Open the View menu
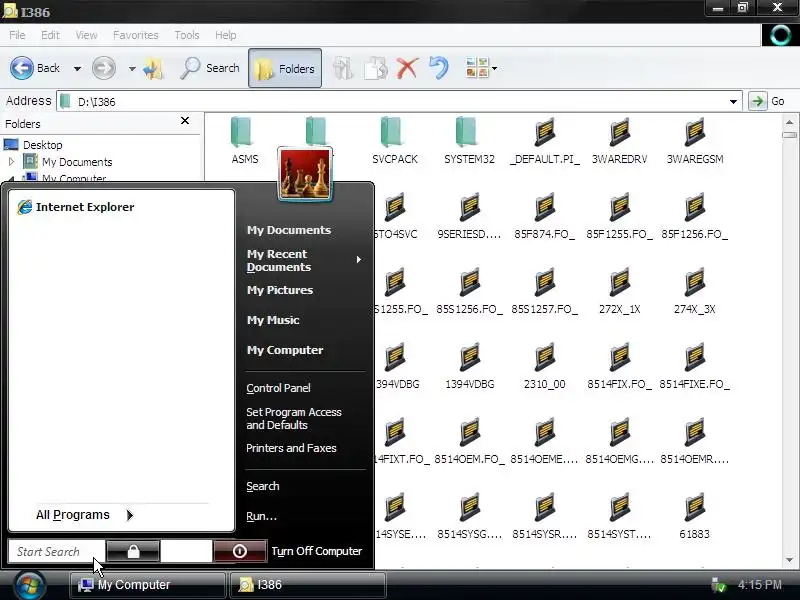 coord(86,35)
